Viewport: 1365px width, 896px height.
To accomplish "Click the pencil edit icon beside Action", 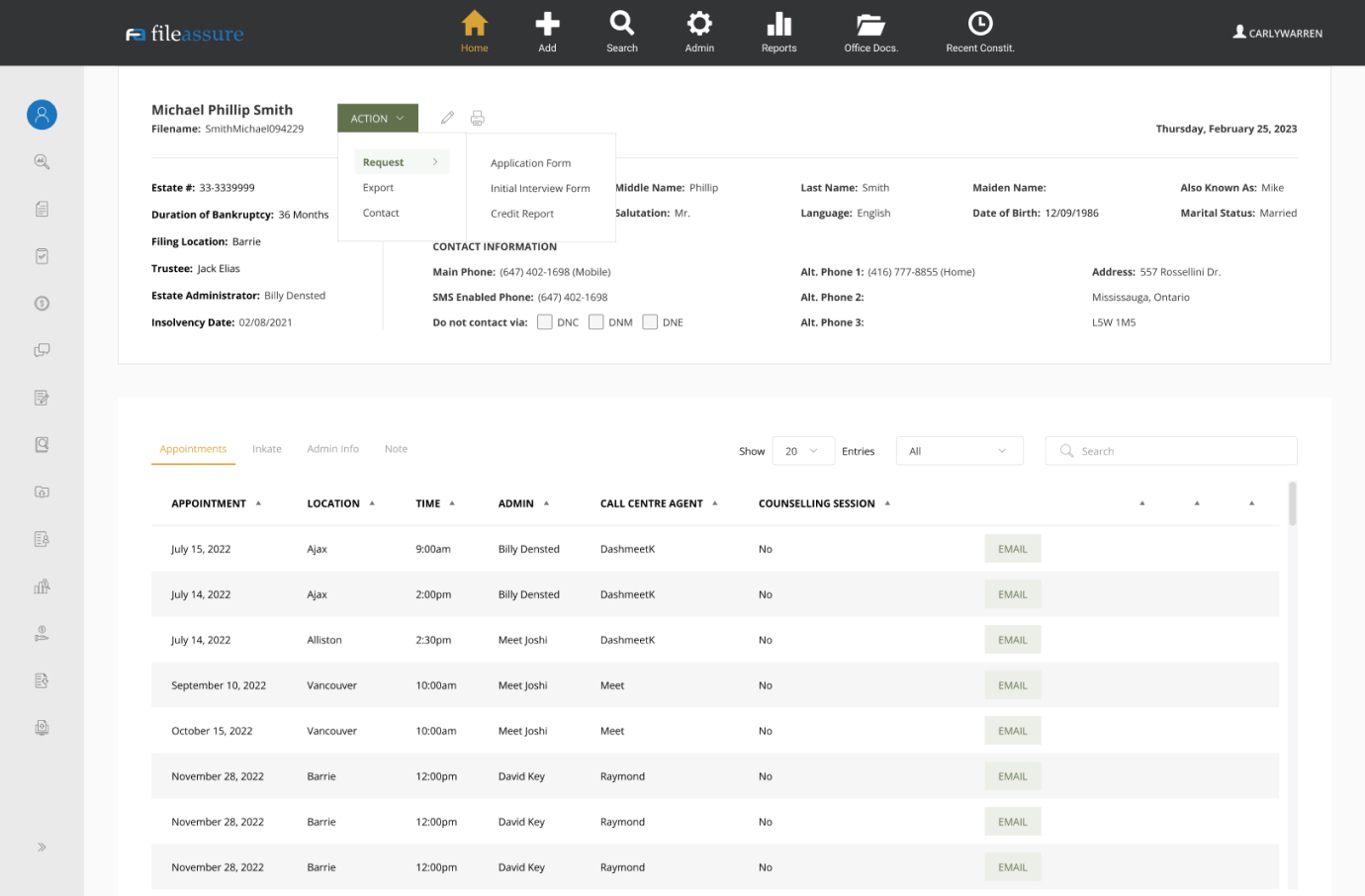I will (447, 118).
